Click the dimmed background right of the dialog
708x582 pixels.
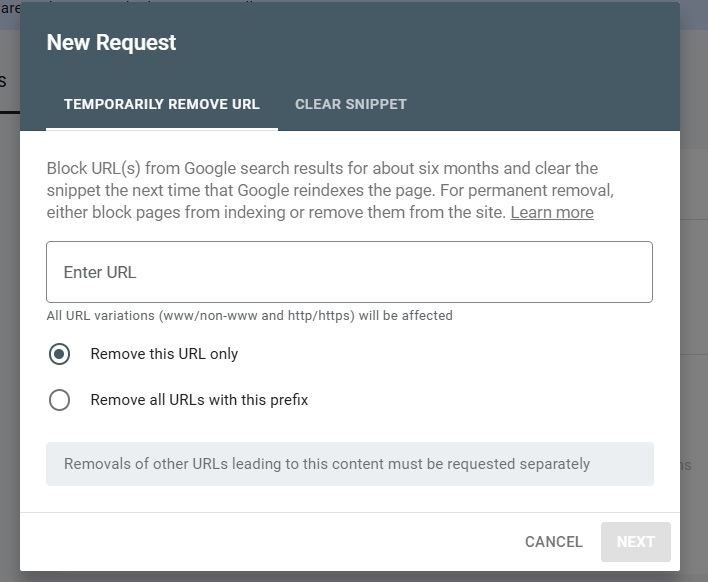click(x=694, y=300)
